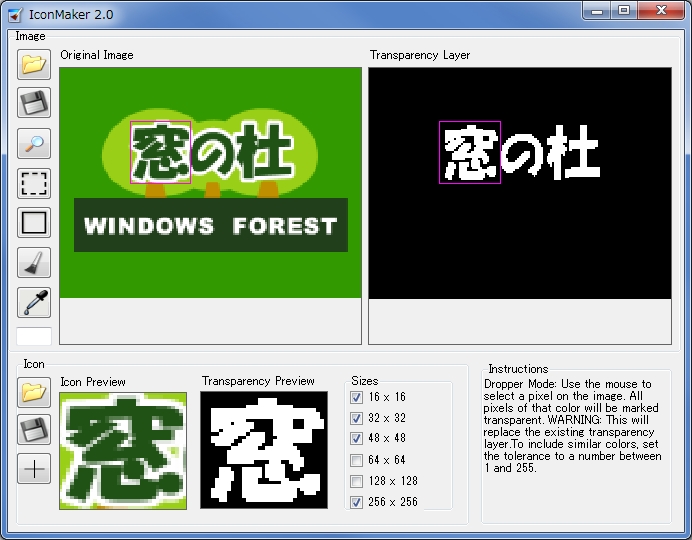Select the dashed rectangle selection tool

point(34,183)
